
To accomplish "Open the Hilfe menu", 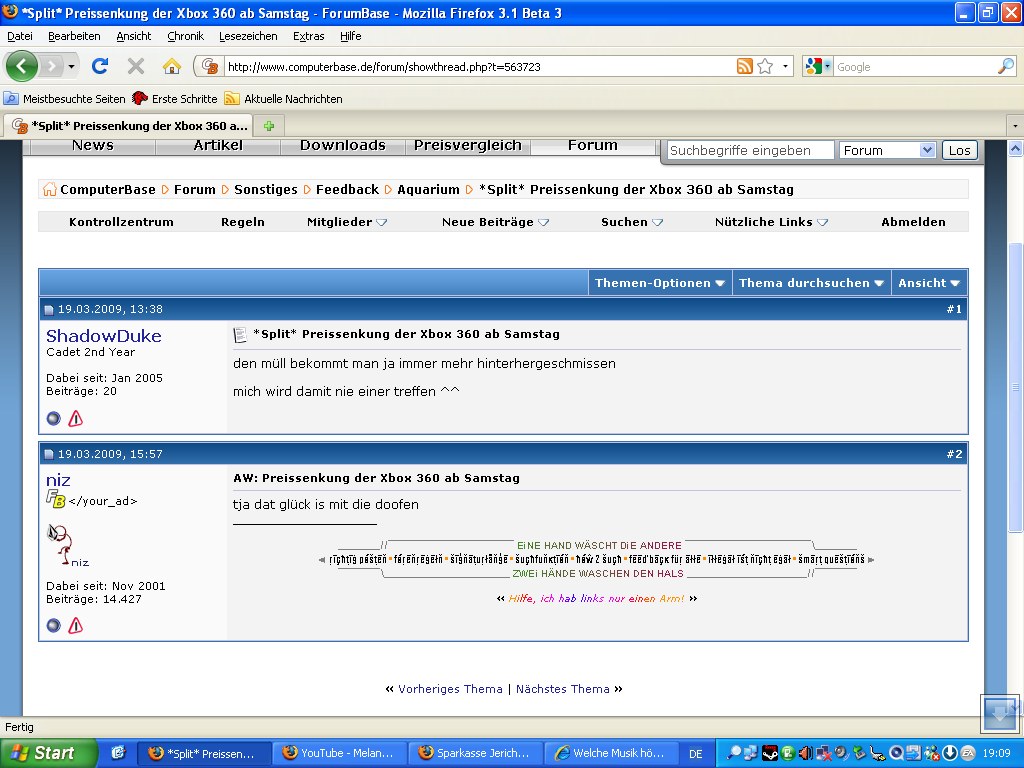I will (x=350, y=36).
